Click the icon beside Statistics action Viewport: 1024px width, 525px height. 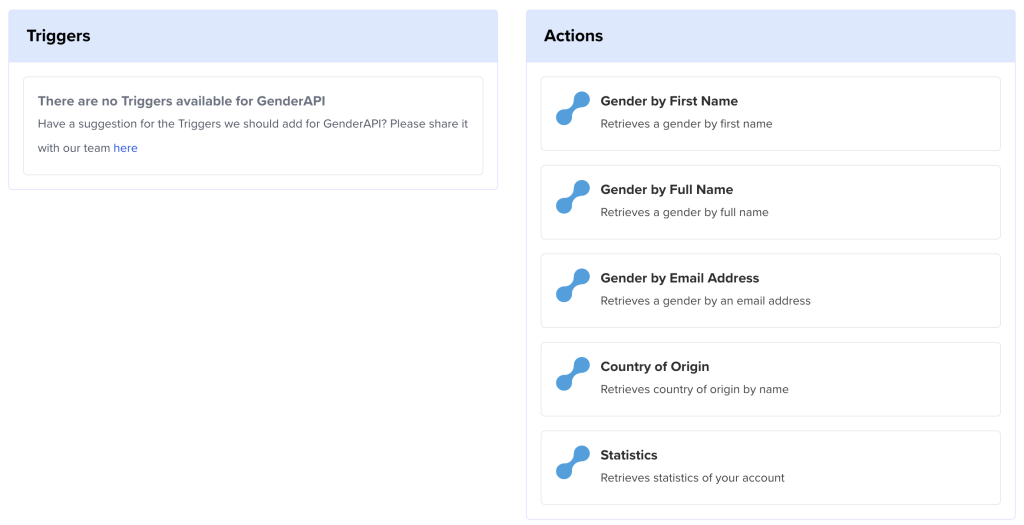pos(573,463)
